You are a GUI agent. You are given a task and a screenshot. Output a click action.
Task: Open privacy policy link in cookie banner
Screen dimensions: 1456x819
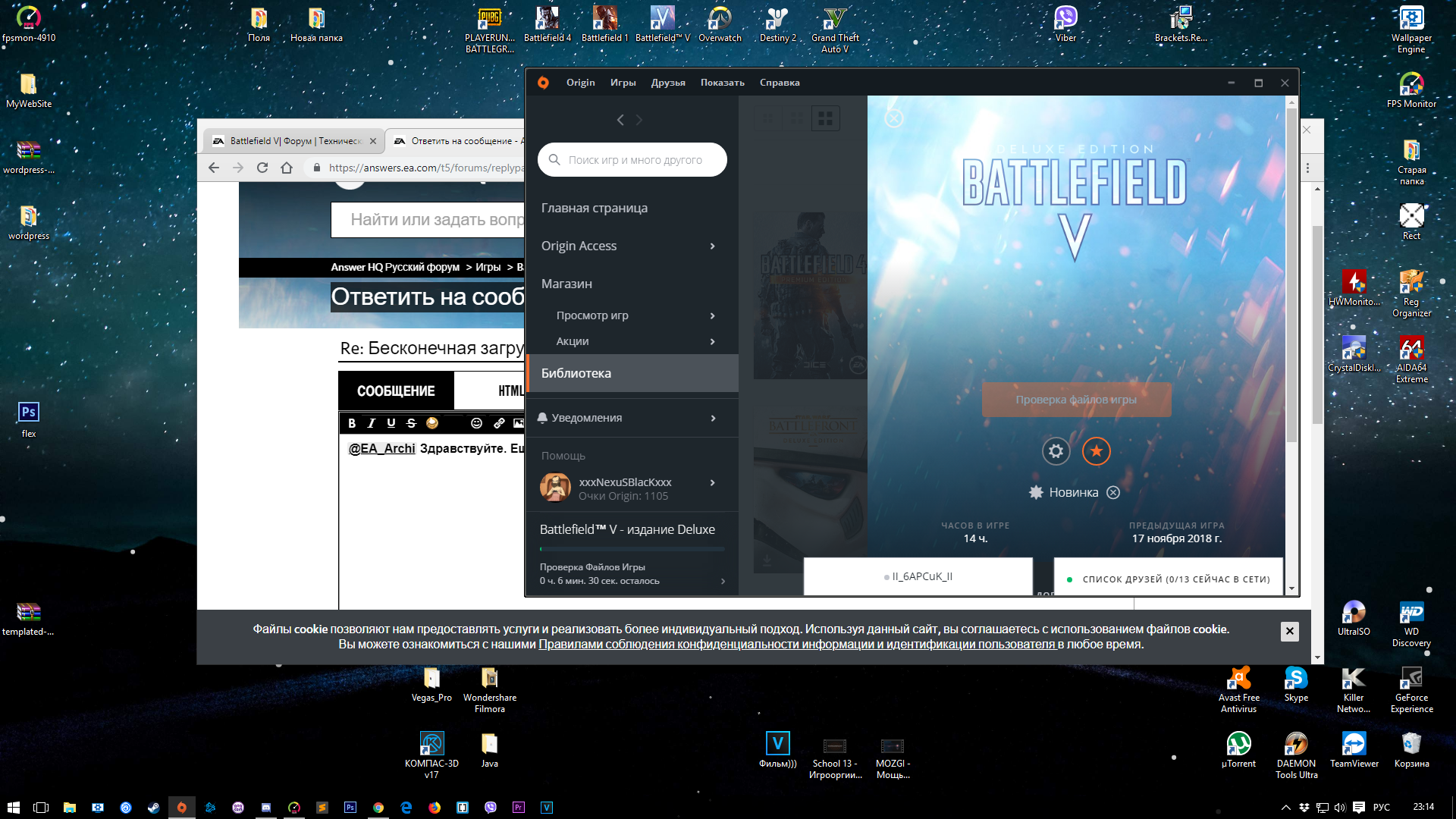click(797, 644)
